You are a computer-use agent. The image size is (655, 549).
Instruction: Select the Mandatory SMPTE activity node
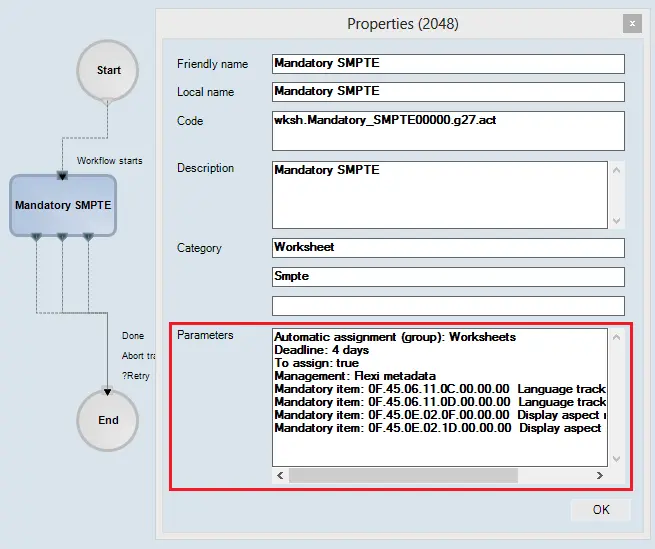[63, 205]
